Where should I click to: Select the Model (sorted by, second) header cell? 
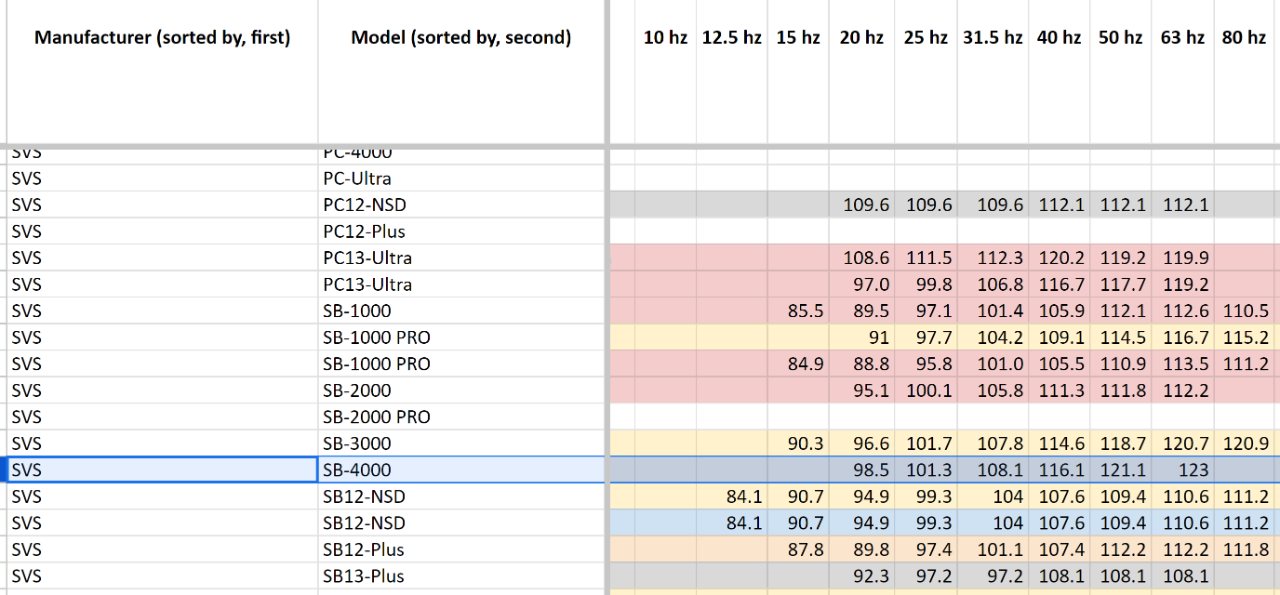(x=461, y=73)
